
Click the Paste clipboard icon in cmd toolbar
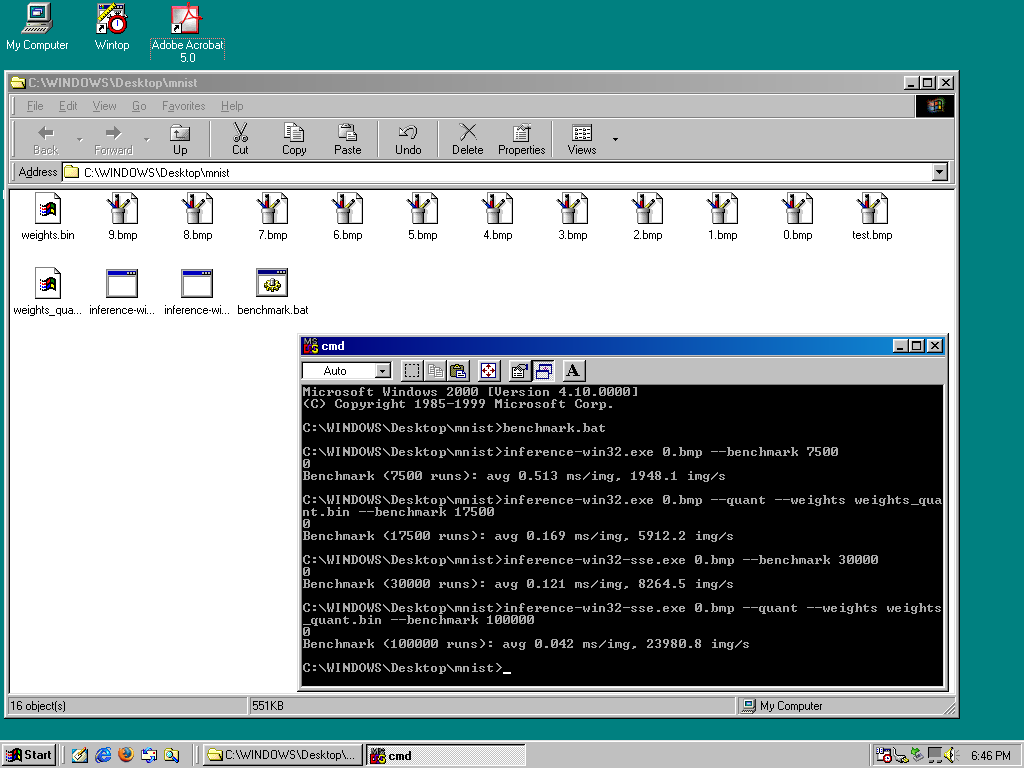click(x=458, y=371)
